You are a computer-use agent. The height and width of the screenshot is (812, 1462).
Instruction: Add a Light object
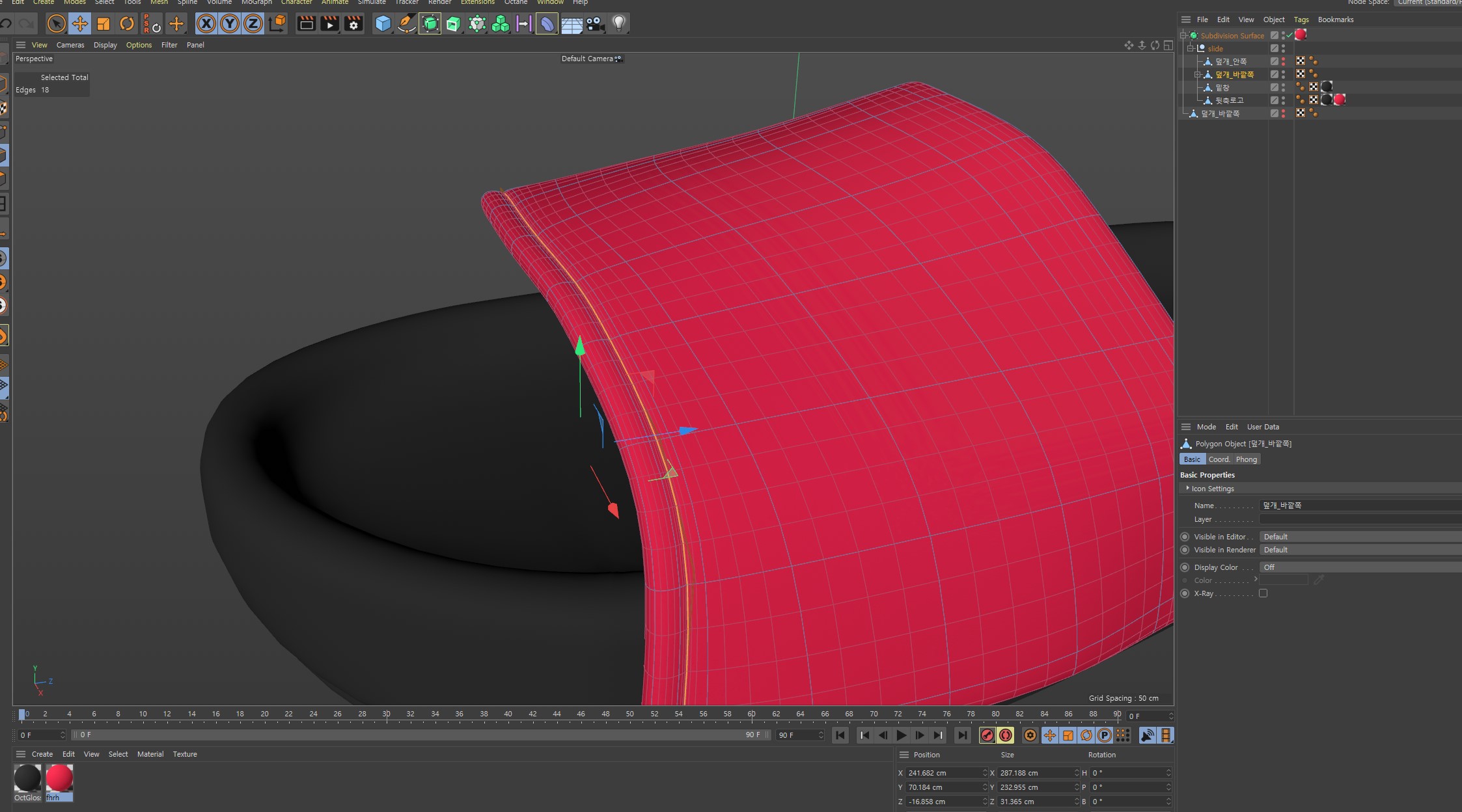pyautogui.click(x=618, y=24)
